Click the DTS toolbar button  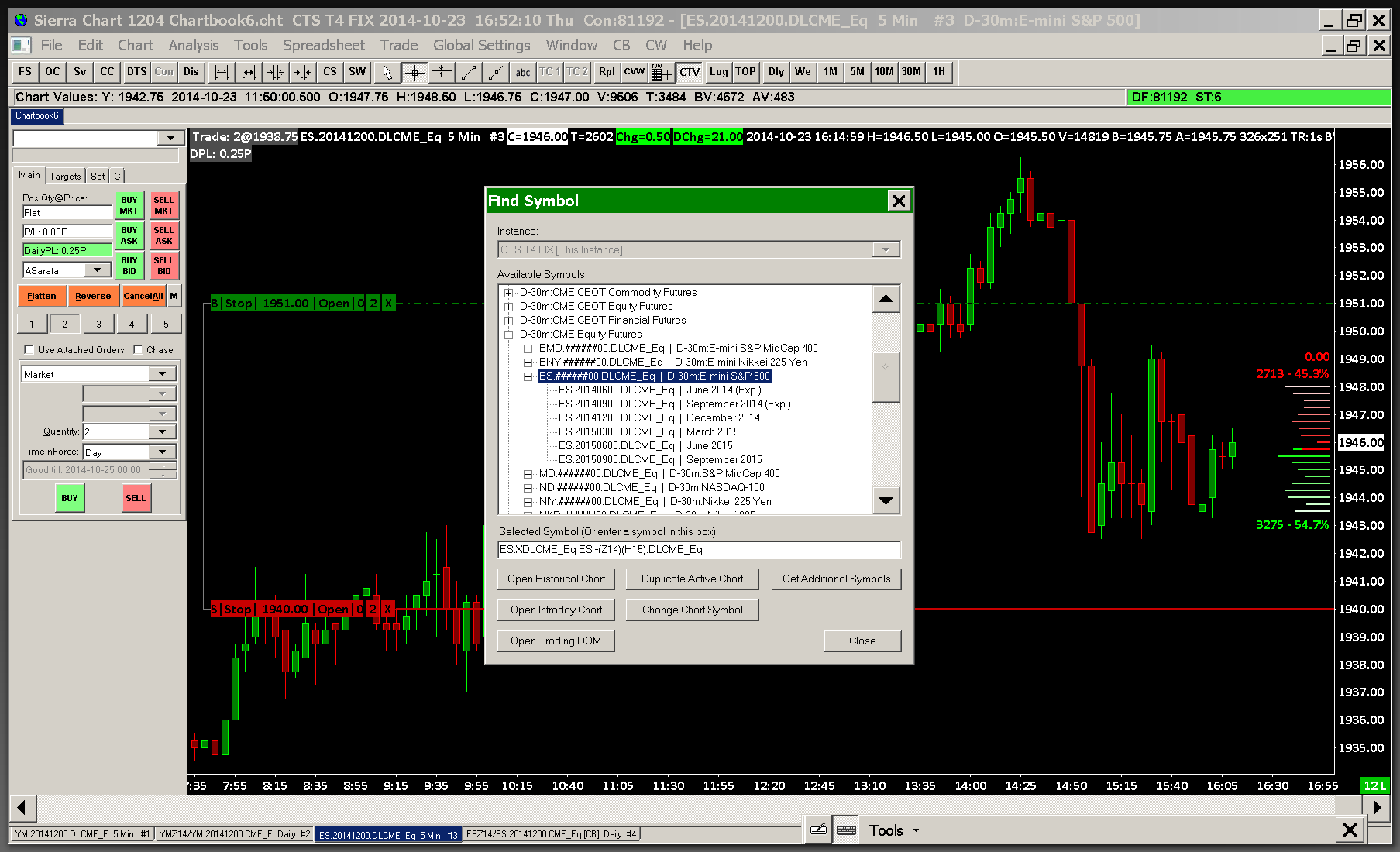(x=136, y=72)
